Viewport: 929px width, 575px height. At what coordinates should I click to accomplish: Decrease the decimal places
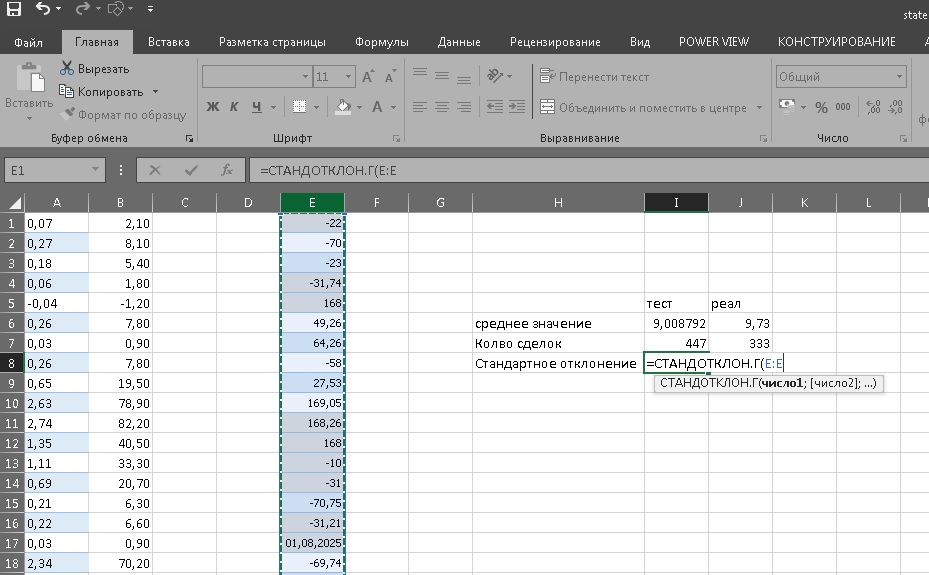point(896,107)
